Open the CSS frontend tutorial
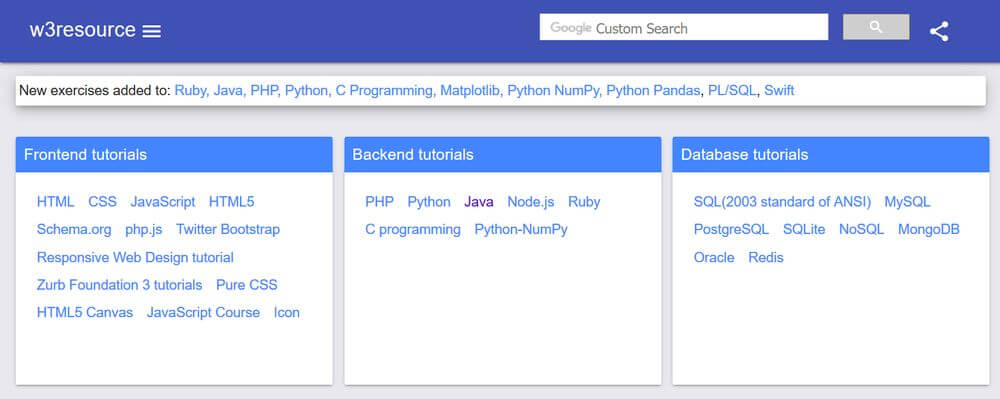The width and height of the screenshot is (1000, 399). [x=103, y=202]
